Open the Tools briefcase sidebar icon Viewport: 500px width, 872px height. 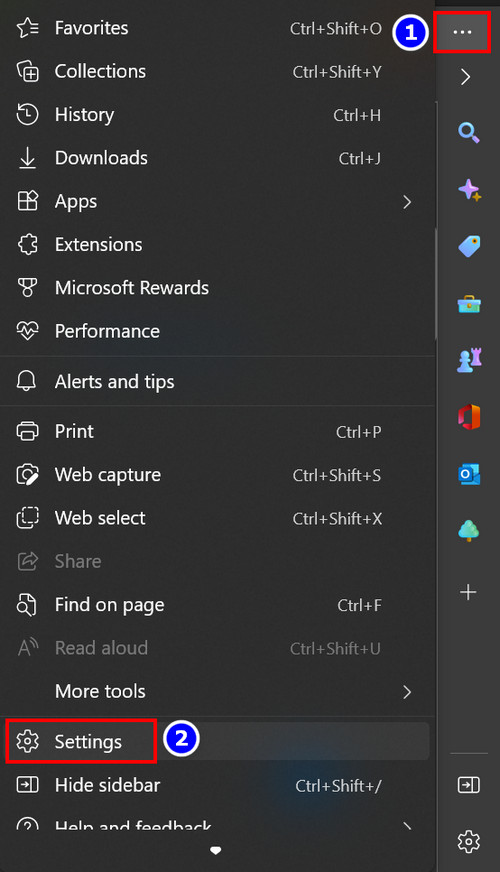click(x=469, y=304)
